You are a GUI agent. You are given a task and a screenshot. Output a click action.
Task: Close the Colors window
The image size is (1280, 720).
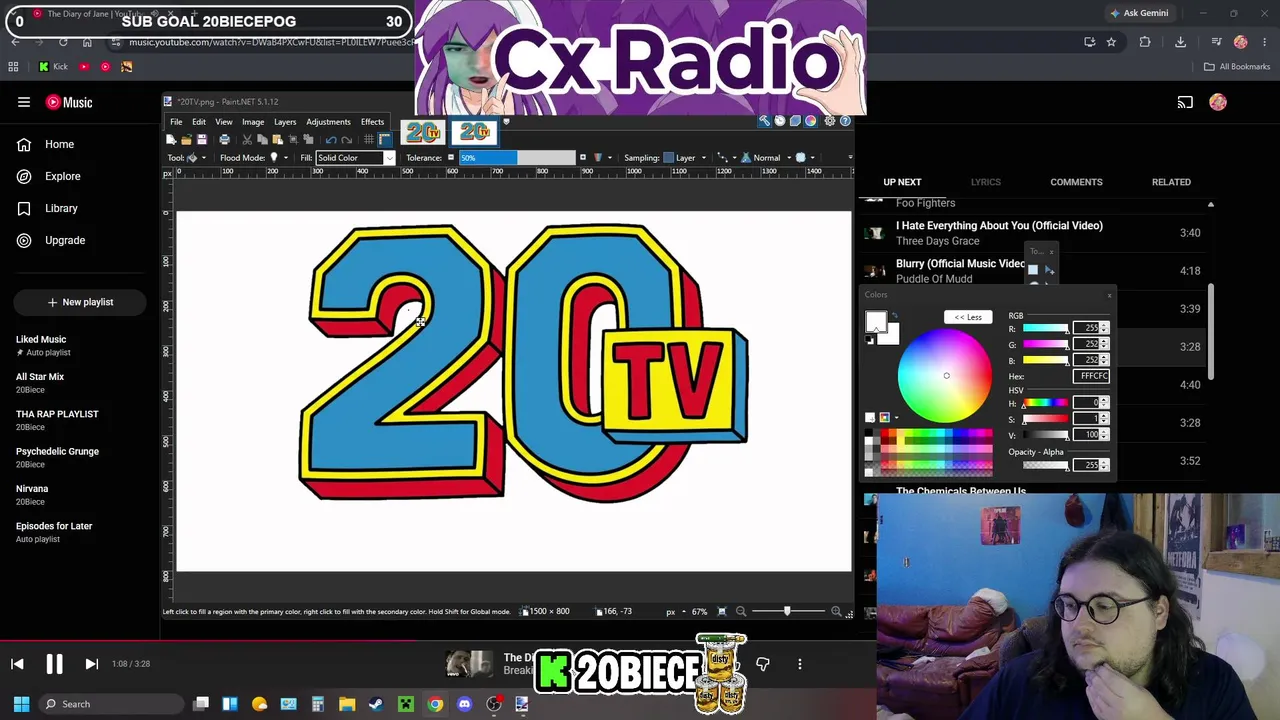(1109, 295)
